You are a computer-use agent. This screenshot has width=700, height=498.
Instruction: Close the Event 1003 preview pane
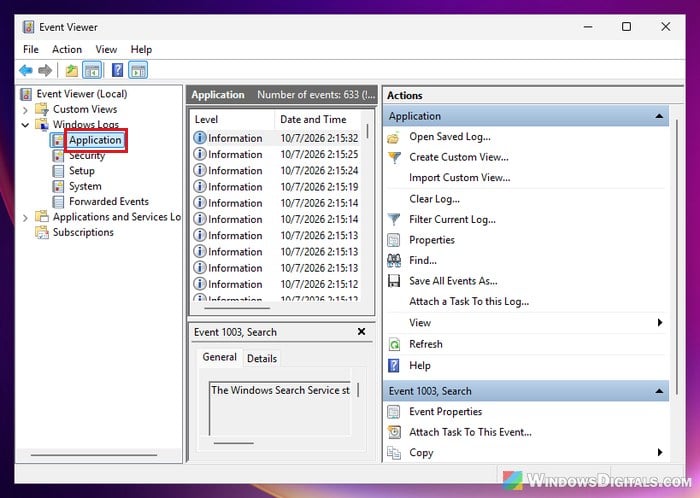[362, 332]
